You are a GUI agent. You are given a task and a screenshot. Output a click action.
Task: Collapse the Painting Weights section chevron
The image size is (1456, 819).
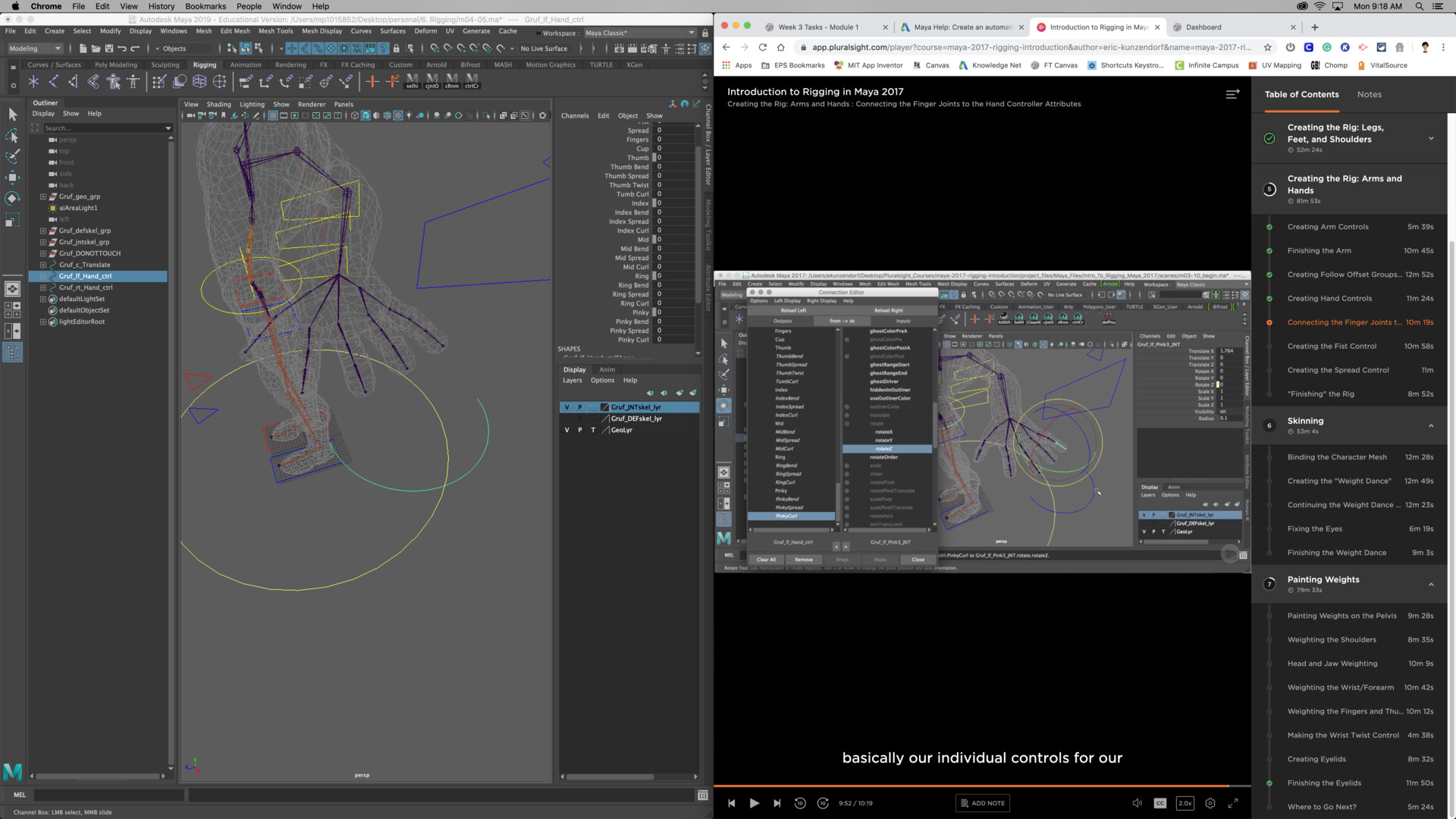click(1432, 584)
